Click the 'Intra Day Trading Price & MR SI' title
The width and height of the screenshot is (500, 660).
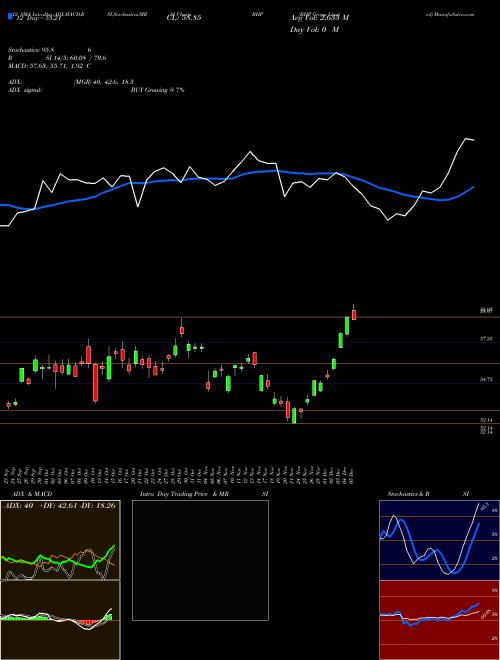click(x=204, y=494)
